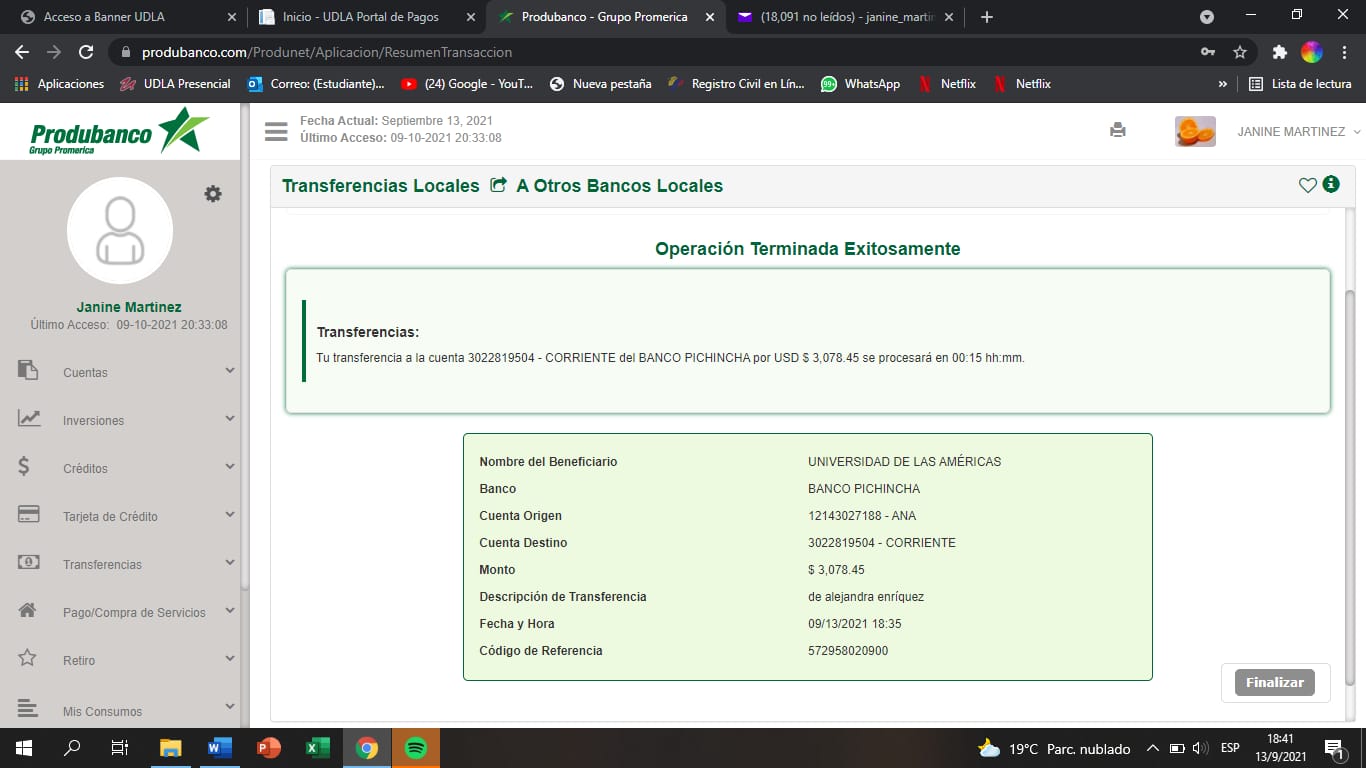Open the JANINE MARTINEZ user dropdown
The height and width of the screenshot is (768, 1366).
click(x=1298, y=132)
